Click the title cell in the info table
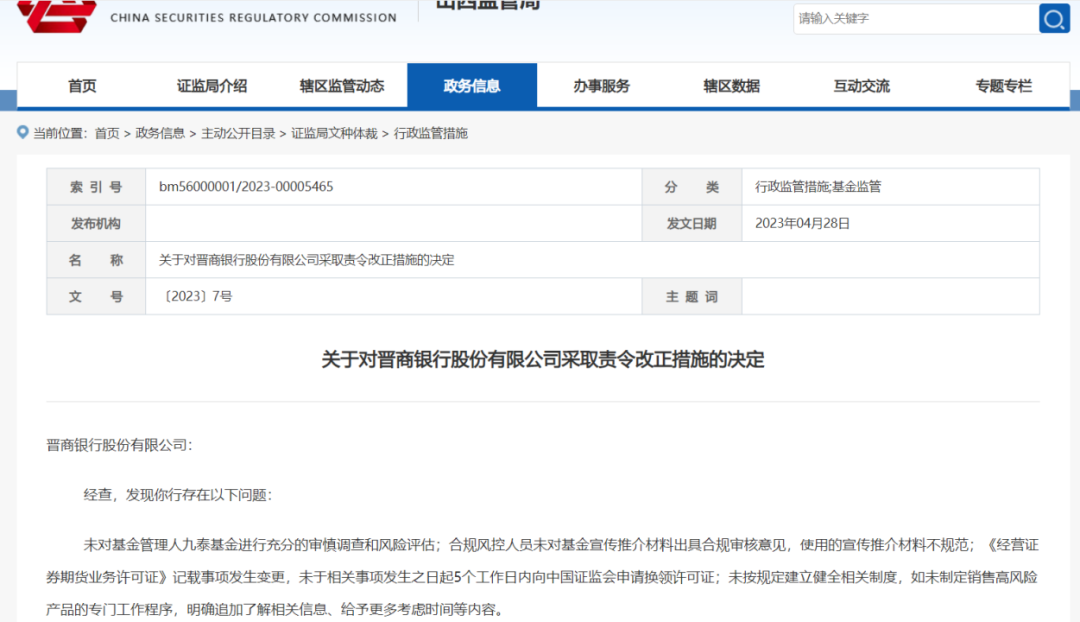This screenshot has height=622, width=1080. [x=592, y=260]
